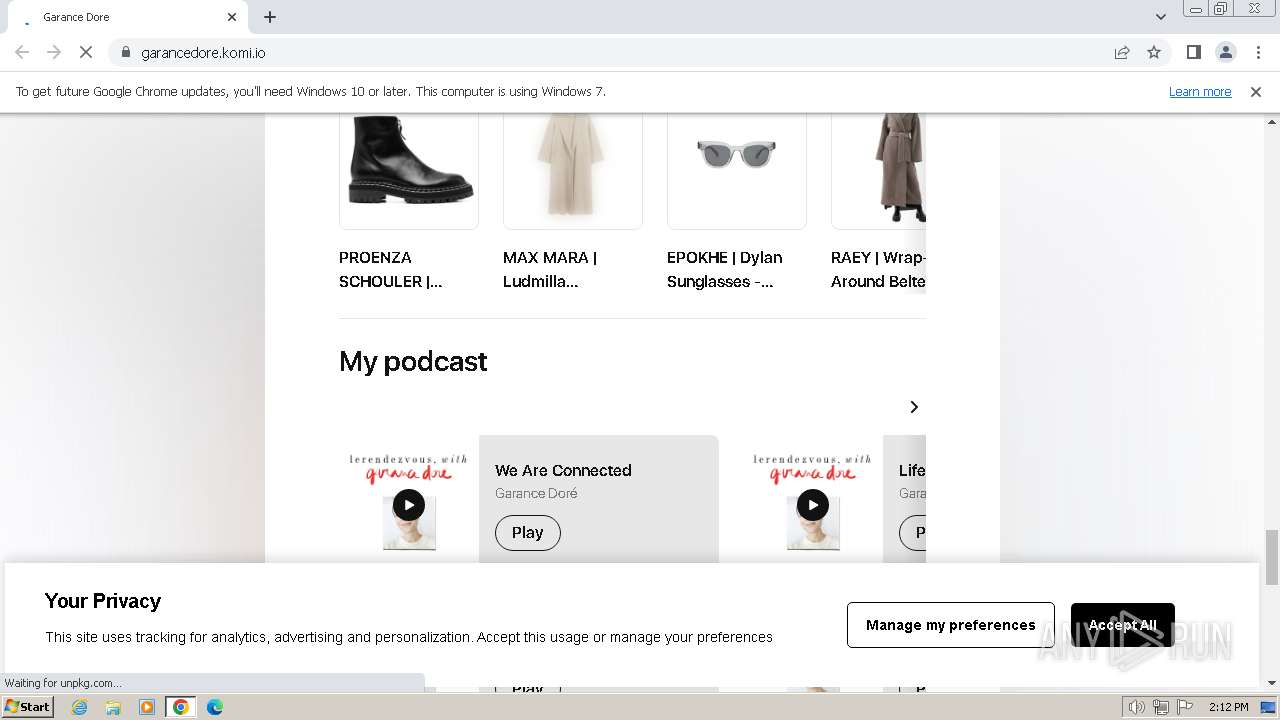Open the media player from the taskbar
The width and height of the screenshot is (1280, 720).
pos(147,707)
